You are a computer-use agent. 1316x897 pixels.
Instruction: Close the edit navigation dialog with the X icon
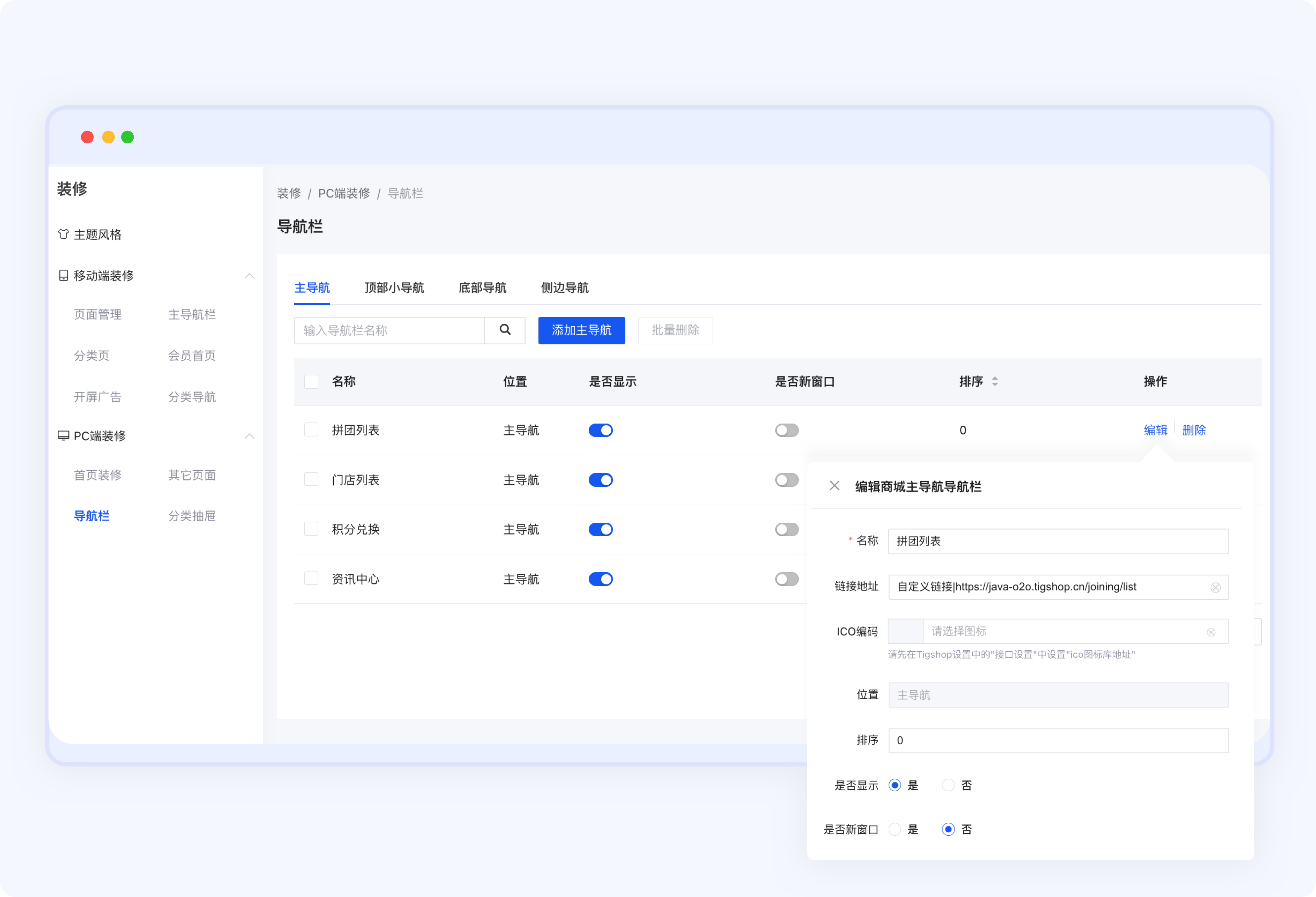pos(834,486)
